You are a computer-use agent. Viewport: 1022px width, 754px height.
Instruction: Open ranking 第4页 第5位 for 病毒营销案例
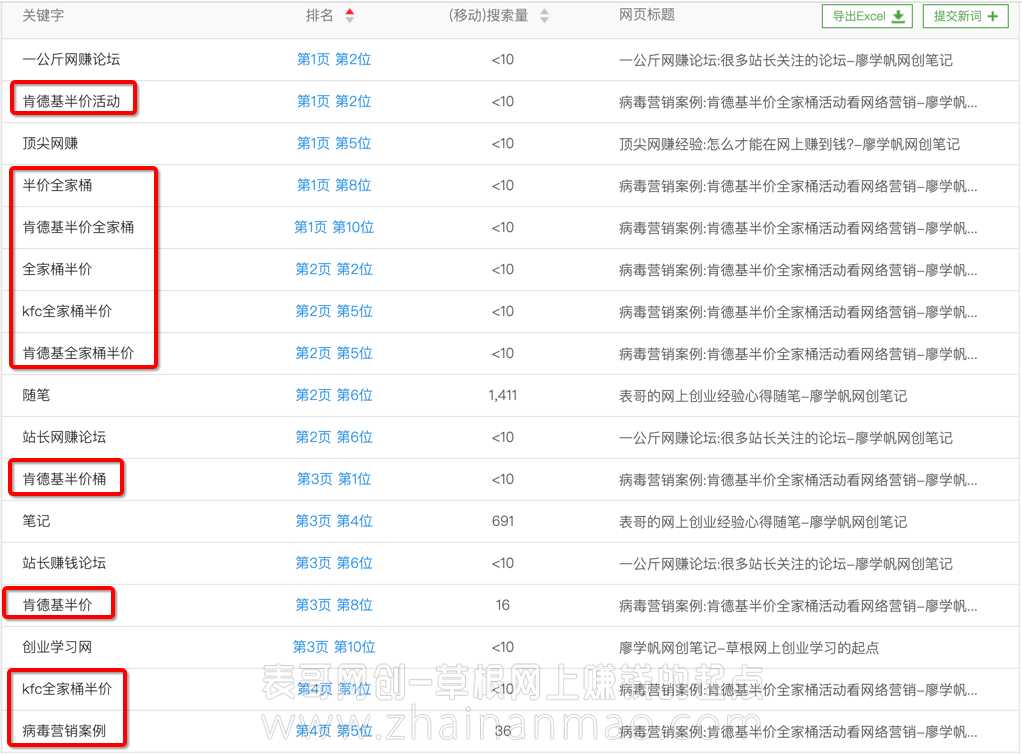coord(334,731)
